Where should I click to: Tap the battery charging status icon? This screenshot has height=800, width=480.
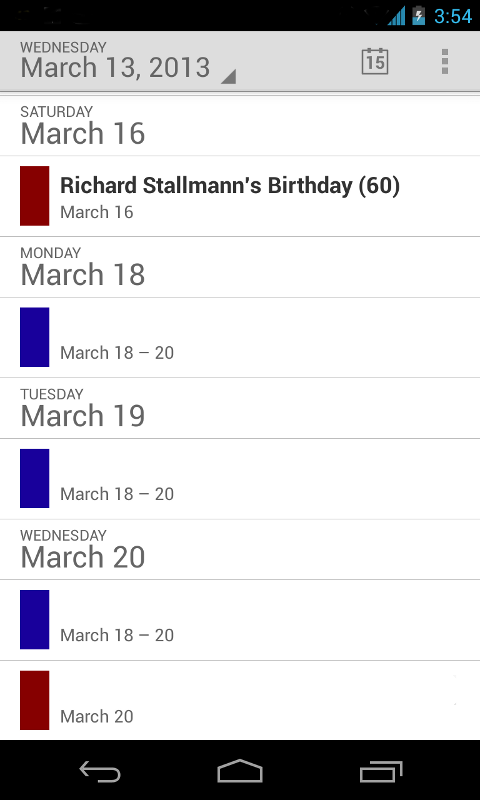[x=419, y=15]
